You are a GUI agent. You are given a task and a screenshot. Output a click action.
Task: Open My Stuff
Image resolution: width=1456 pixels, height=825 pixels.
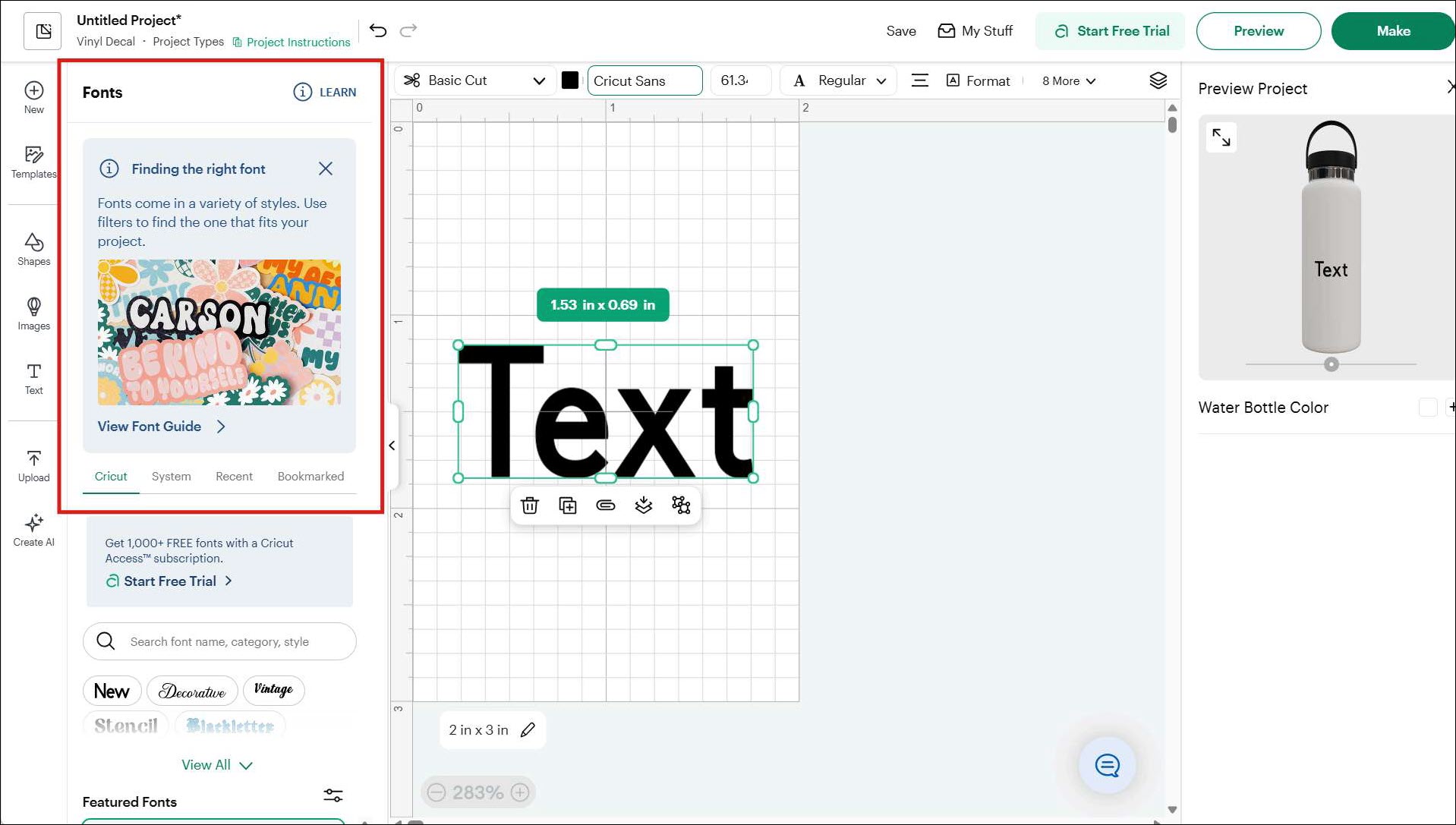[x=975, y=31]
